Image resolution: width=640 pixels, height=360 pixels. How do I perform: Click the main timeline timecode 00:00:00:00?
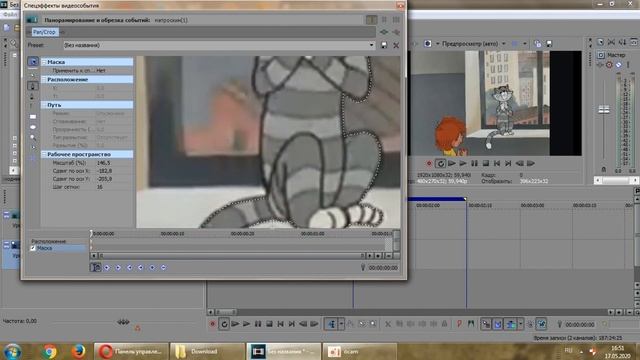tap(580, 325)
